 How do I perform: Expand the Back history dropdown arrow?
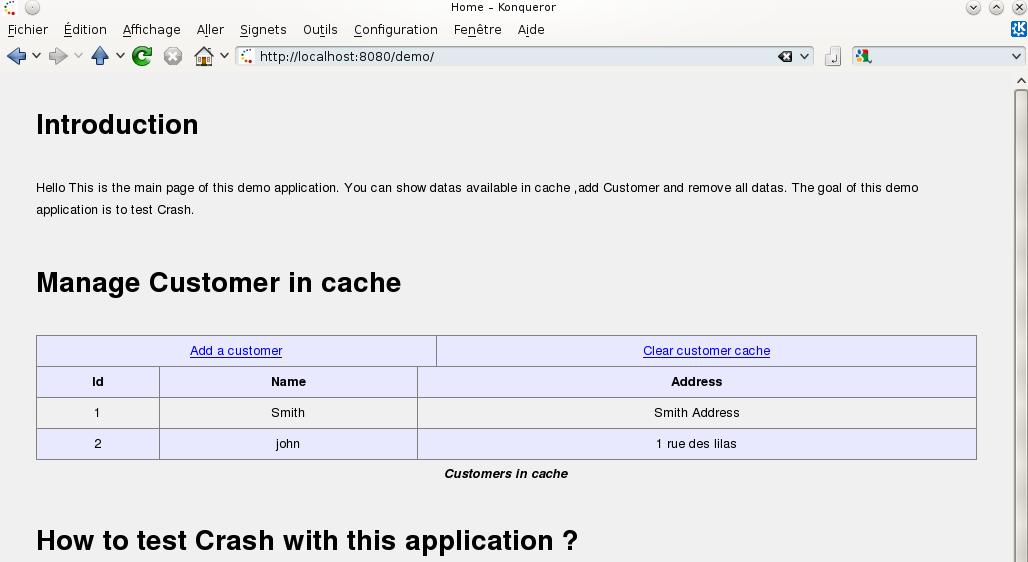(37, 56)
